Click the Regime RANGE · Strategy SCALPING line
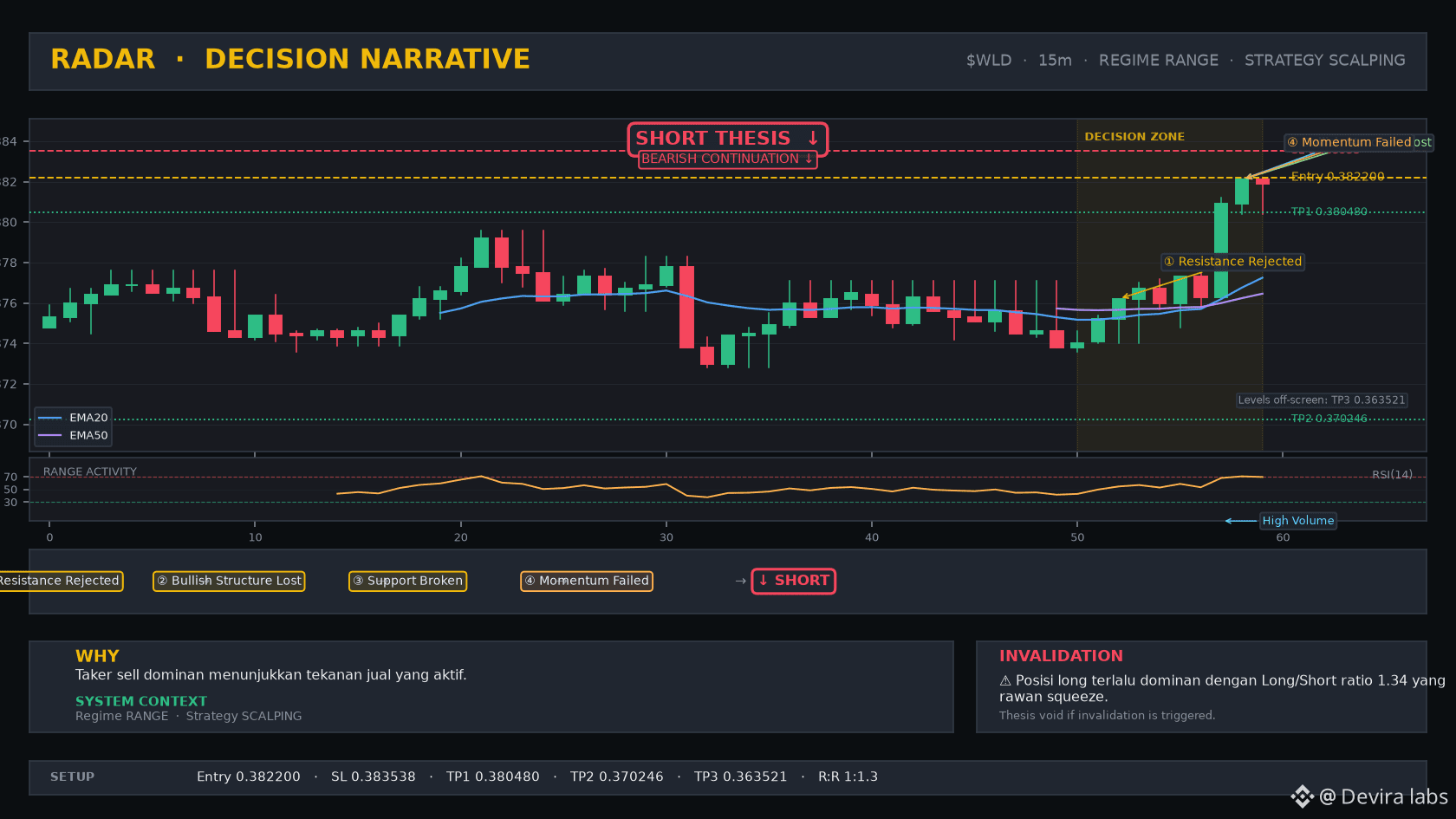The image size is (1456, 819). 189,716
